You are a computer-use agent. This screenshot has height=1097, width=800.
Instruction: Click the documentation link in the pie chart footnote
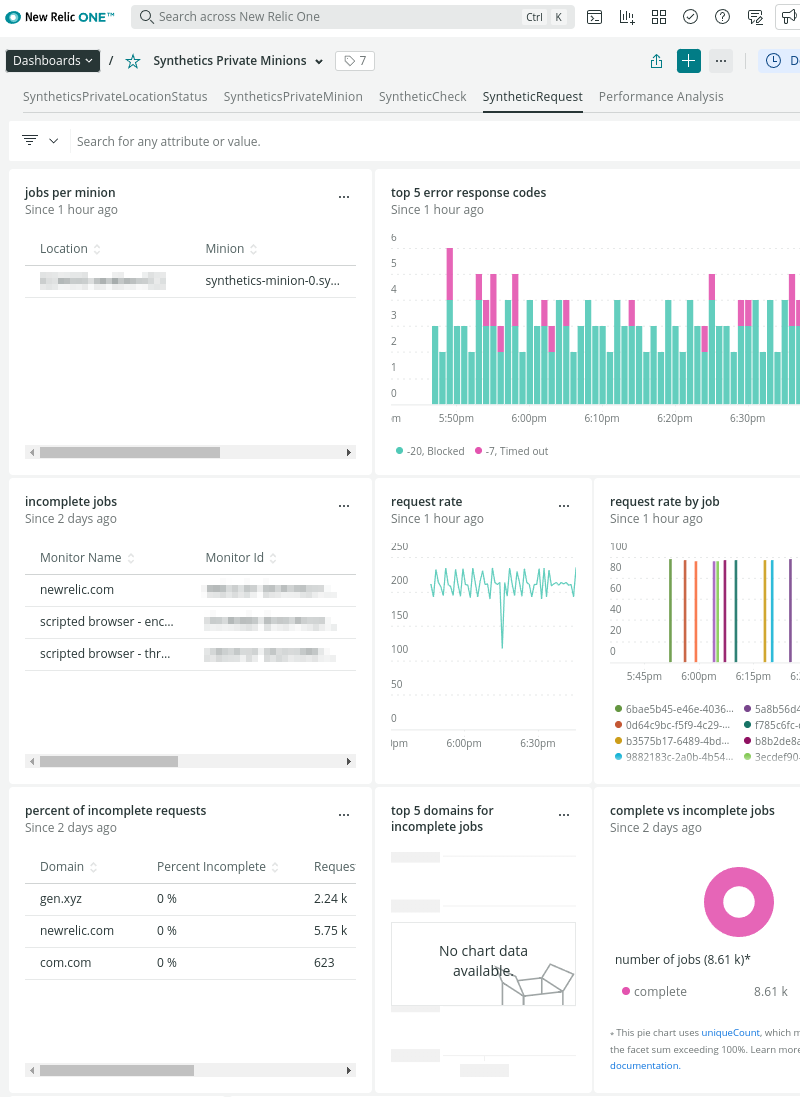point(644,1065)
